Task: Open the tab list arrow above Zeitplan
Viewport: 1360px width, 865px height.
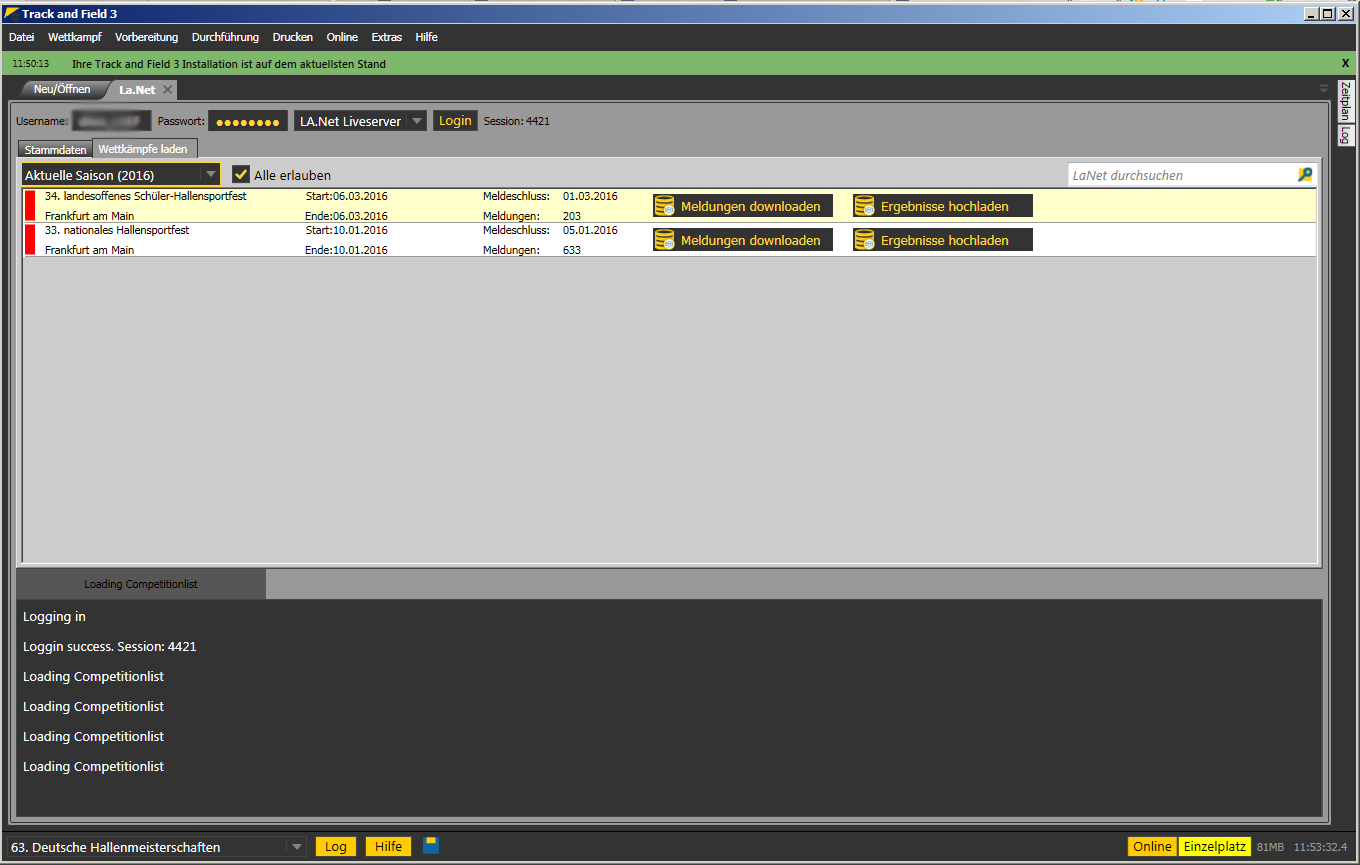Action: (x=1324, y=89)
